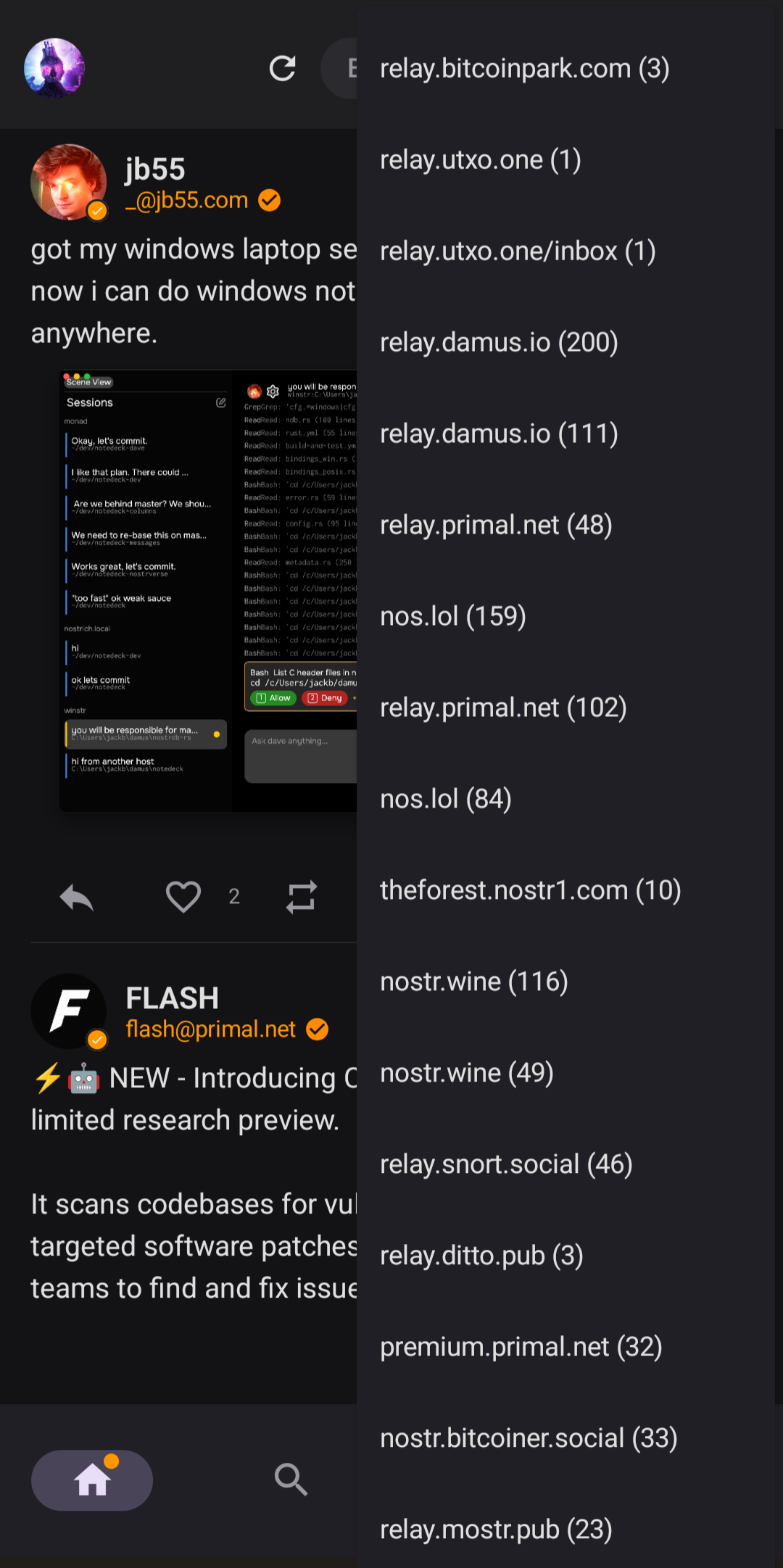Go to Home tab in bottom bar

click(x=92, y=1480)
